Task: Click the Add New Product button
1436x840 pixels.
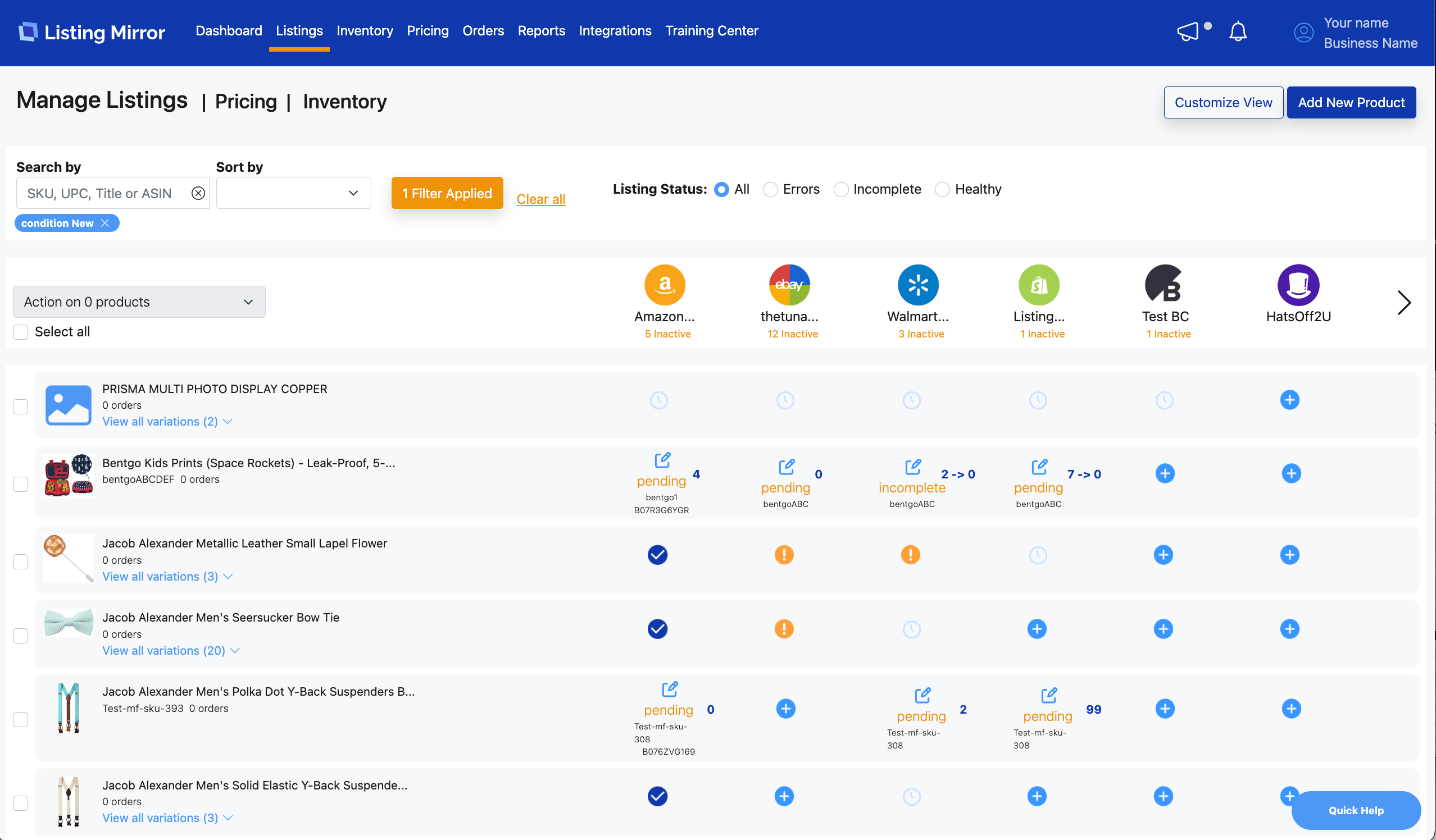Action: point(1351,103)
